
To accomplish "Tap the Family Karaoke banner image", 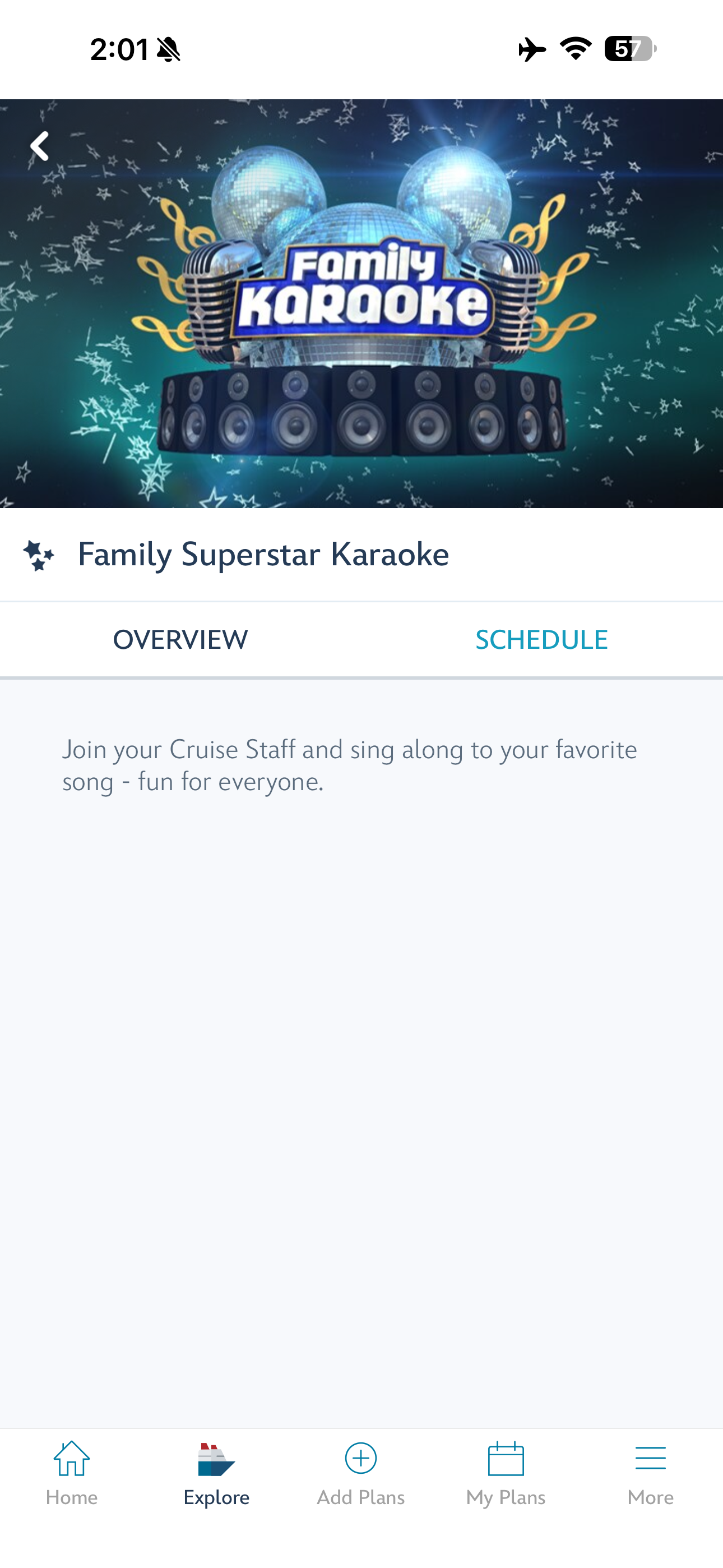I will tap(361, 303).
